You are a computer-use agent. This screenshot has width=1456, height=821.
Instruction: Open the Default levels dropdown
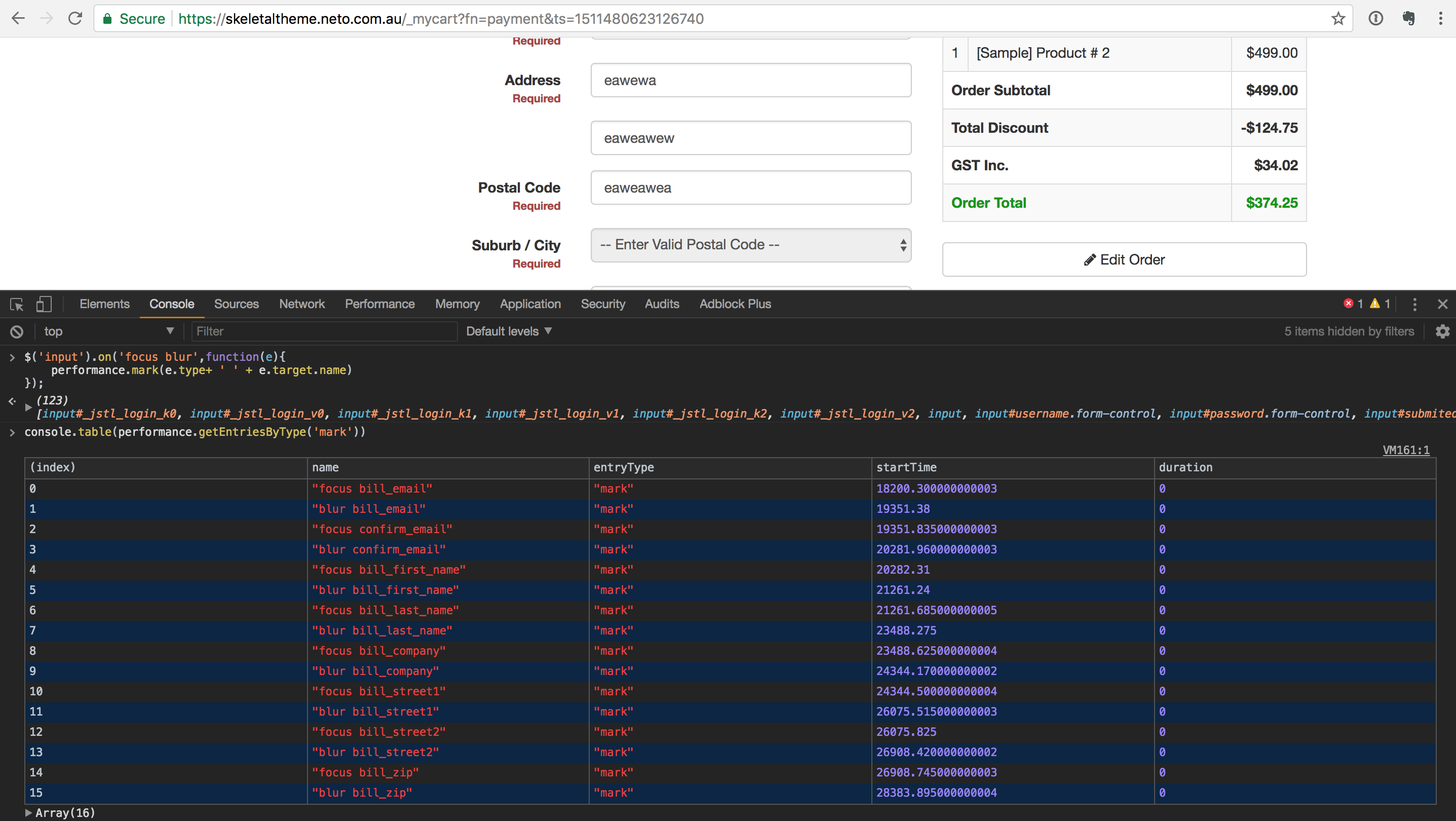click(508, 332)
